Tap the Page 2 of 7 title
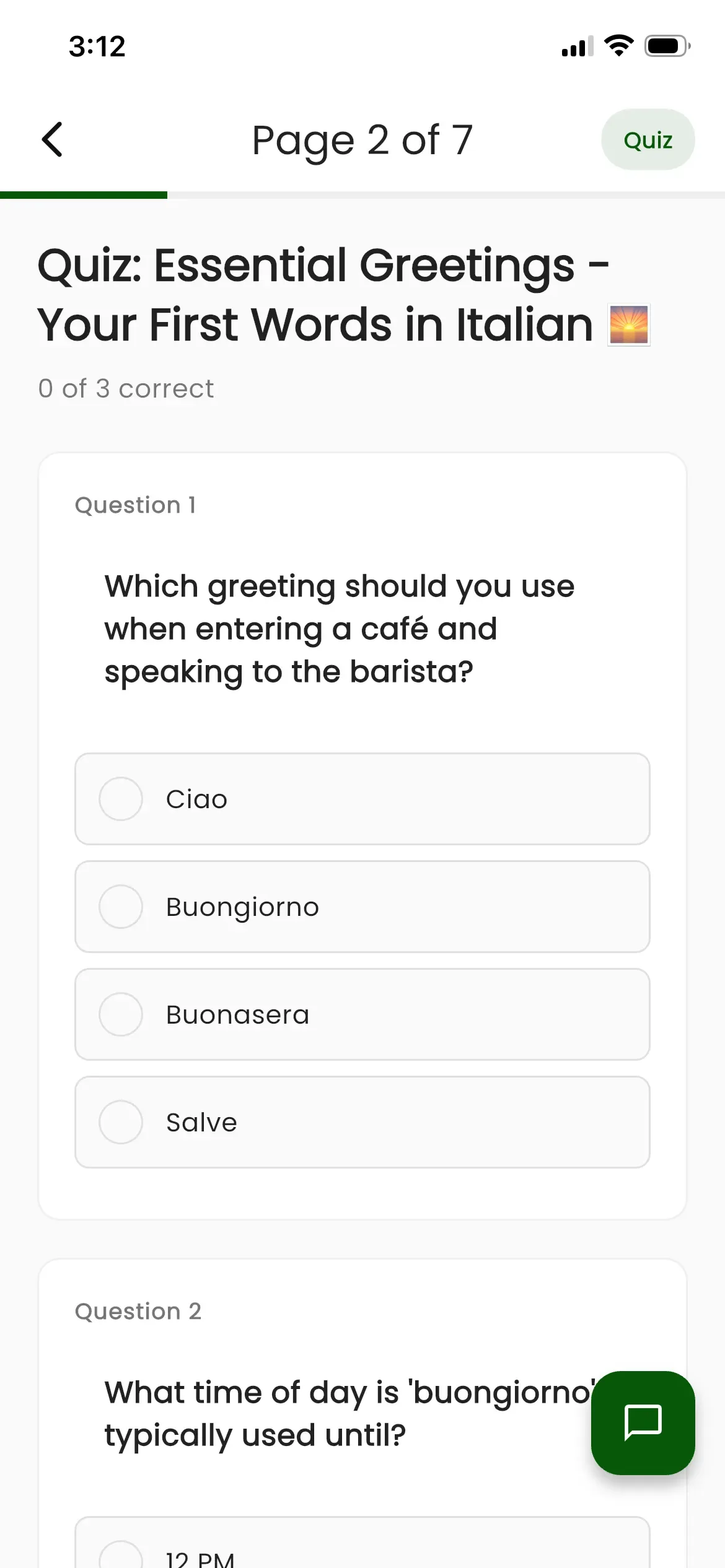Viewport: 725px width, 1568px height. tap(362, 140)
